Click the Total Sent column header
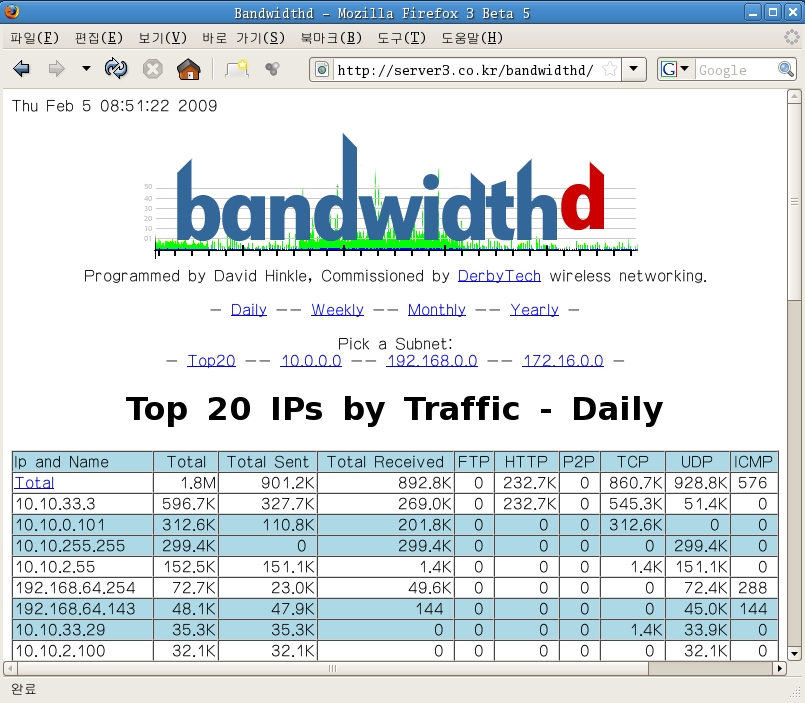This screenshot has width=805, height=703. click(268, 462)
